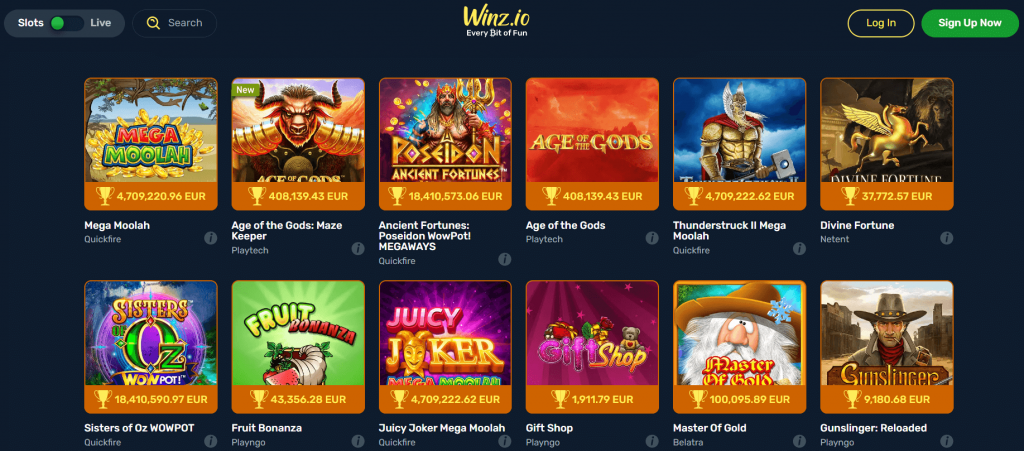This screenshot has height=451, width=1024.
Task: Open info icon for Mega Moolah
Action: 210,238
